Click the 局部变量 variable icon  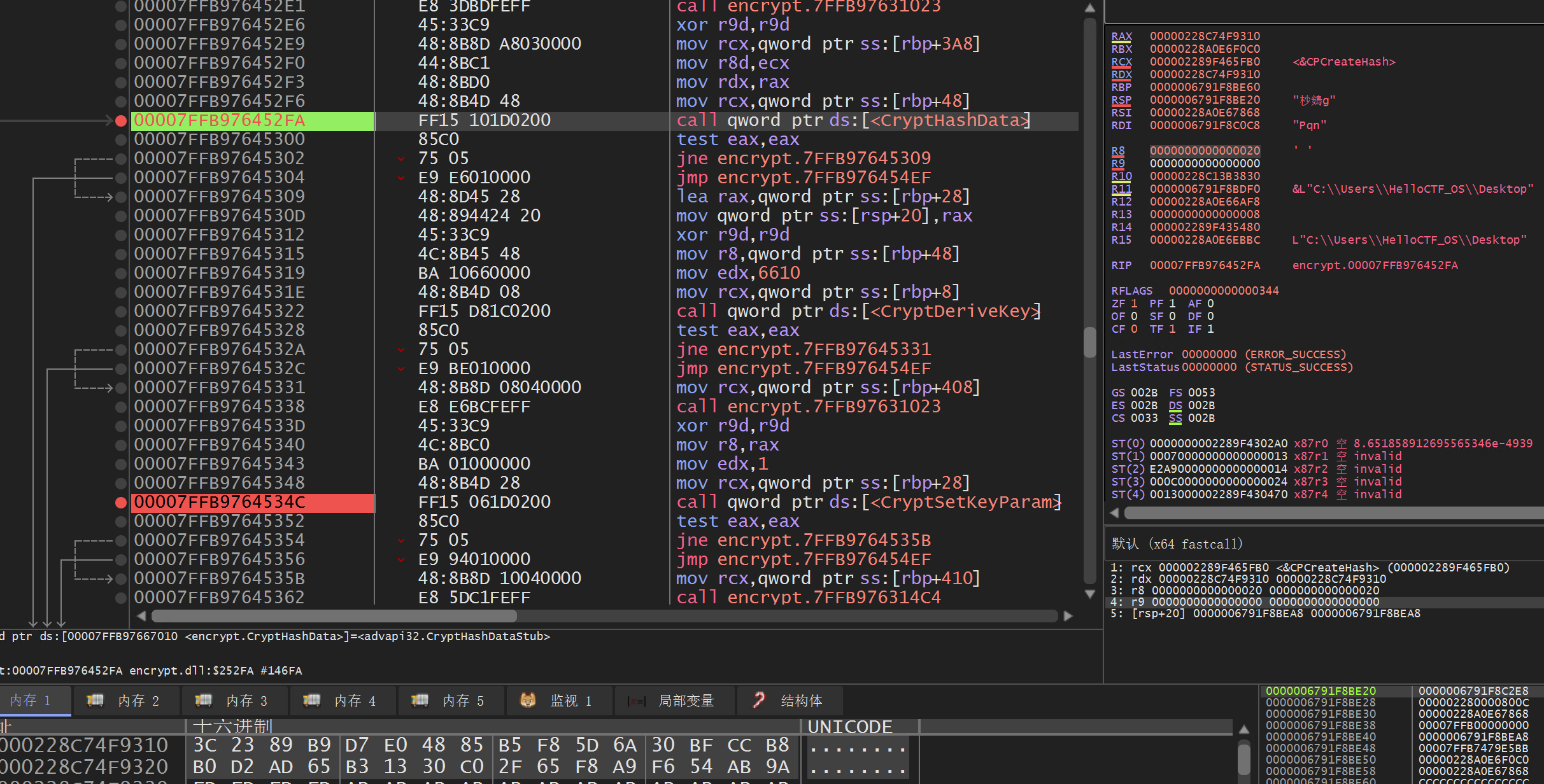(x=635, y=701)
